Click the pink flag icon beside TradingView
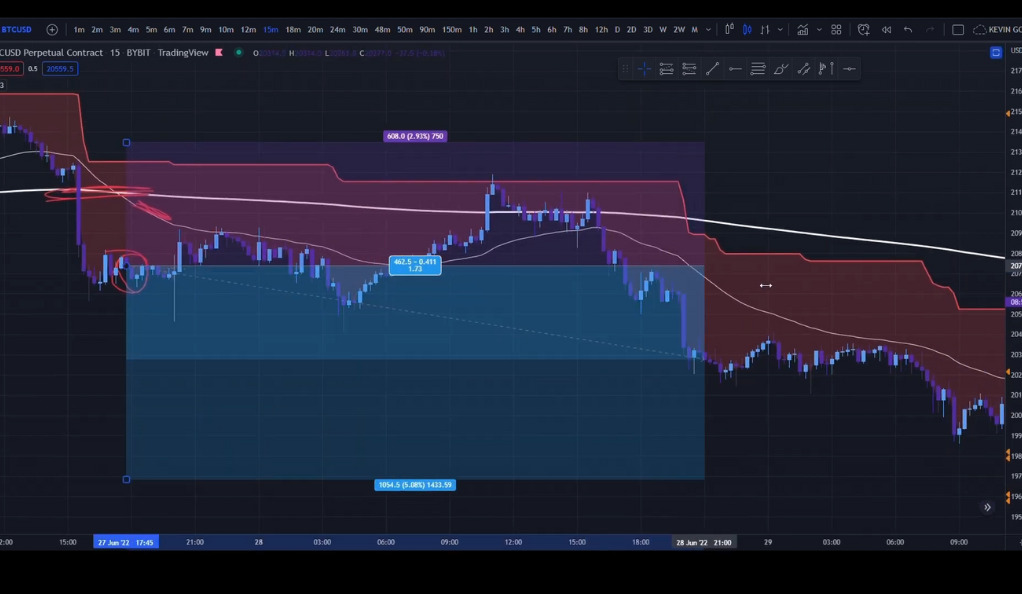Image resolution: width=1022 pixels, height=594 pixels. tap(219, 52)
